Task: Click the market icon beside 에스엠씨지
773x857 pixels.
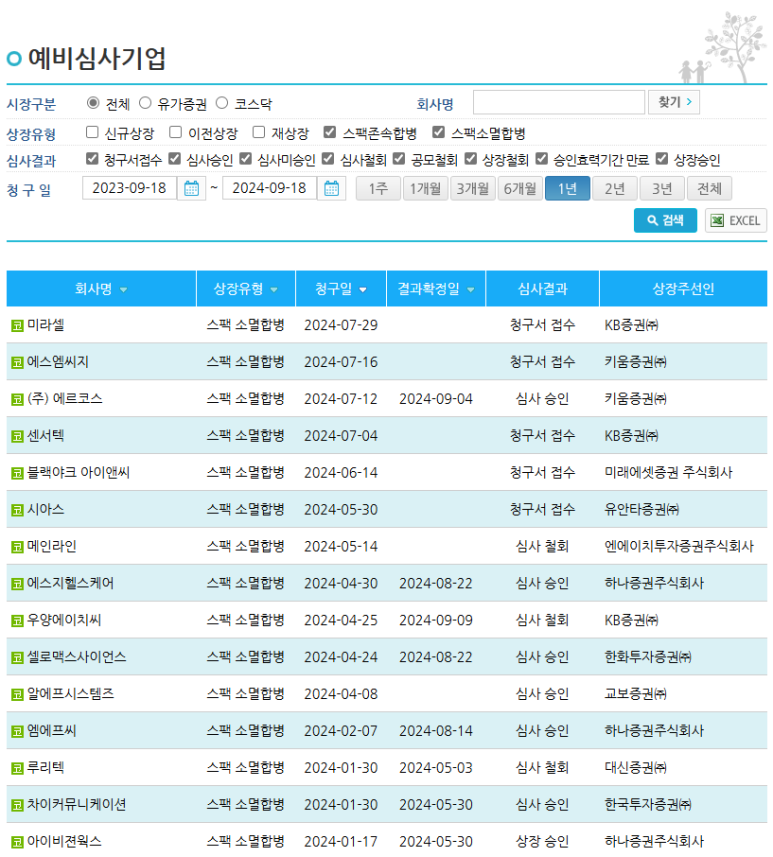Action: click(x=17, y=362)
